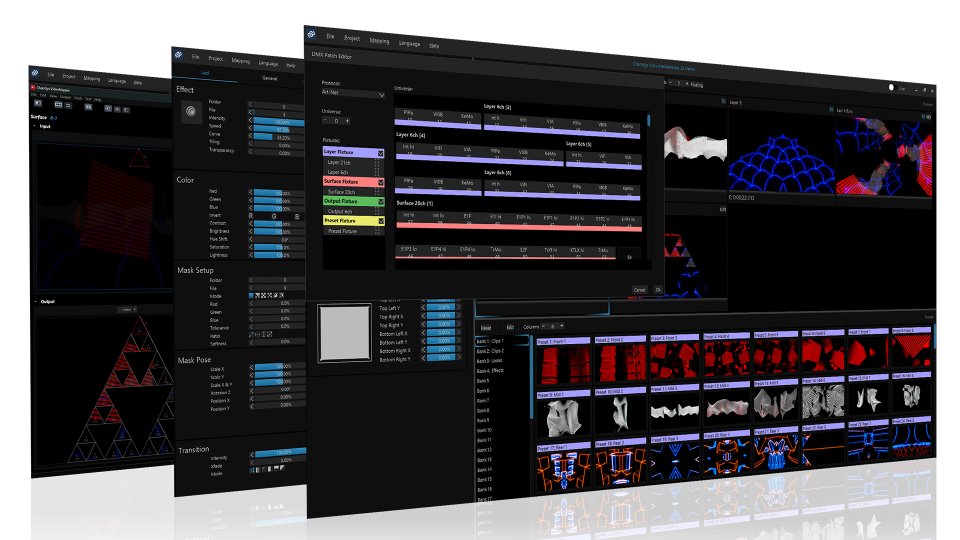Image resolution: width=960 pixels, height=540 pixels.
Task: Click the spiral effect preview icon
Action: [x=189, y=113]
